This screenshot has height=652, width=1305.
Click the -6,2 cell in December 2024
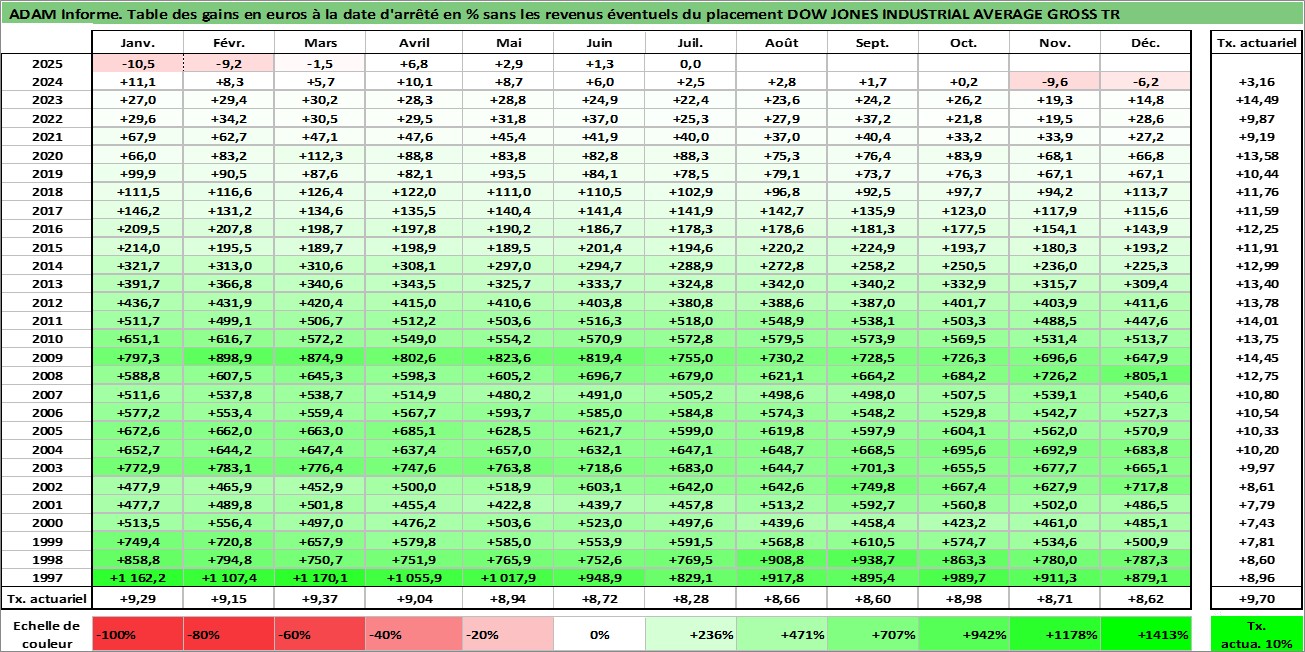[1146, 82]
